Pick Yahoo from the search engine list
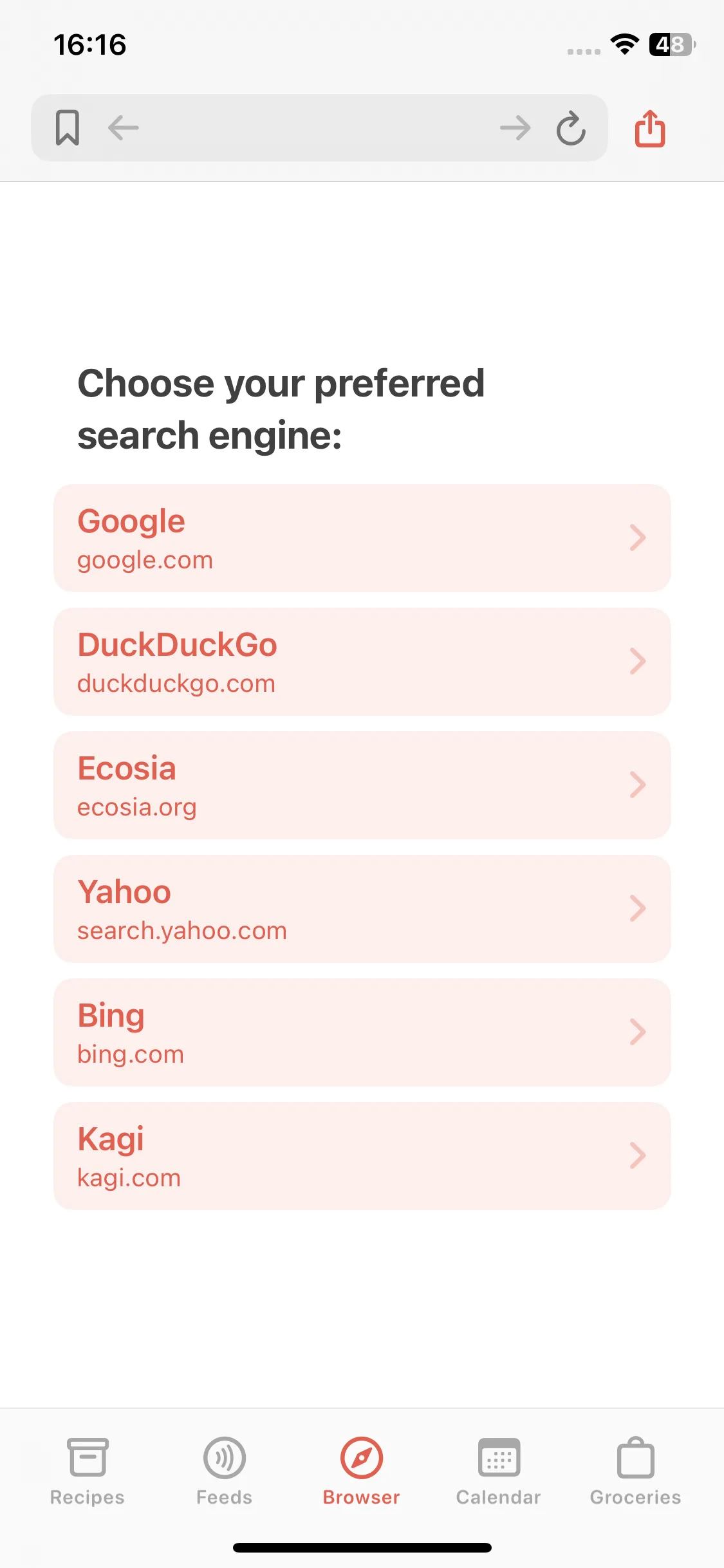 point(362,909)
